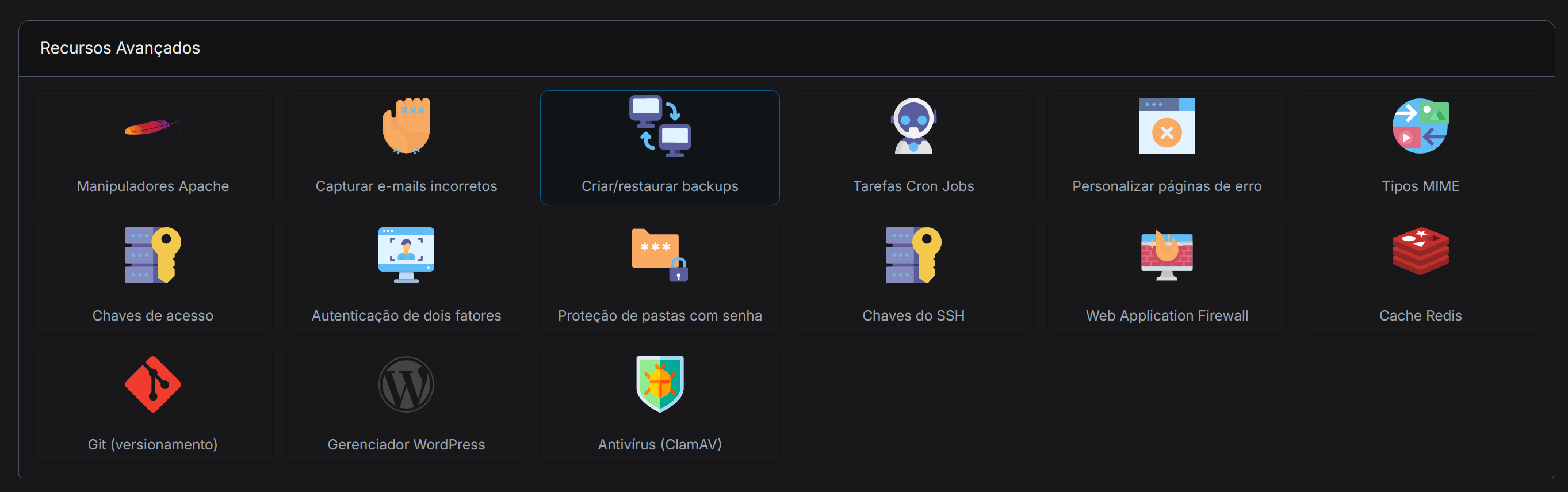Click the Recursos Avançados section header

[x=120, y=48]
